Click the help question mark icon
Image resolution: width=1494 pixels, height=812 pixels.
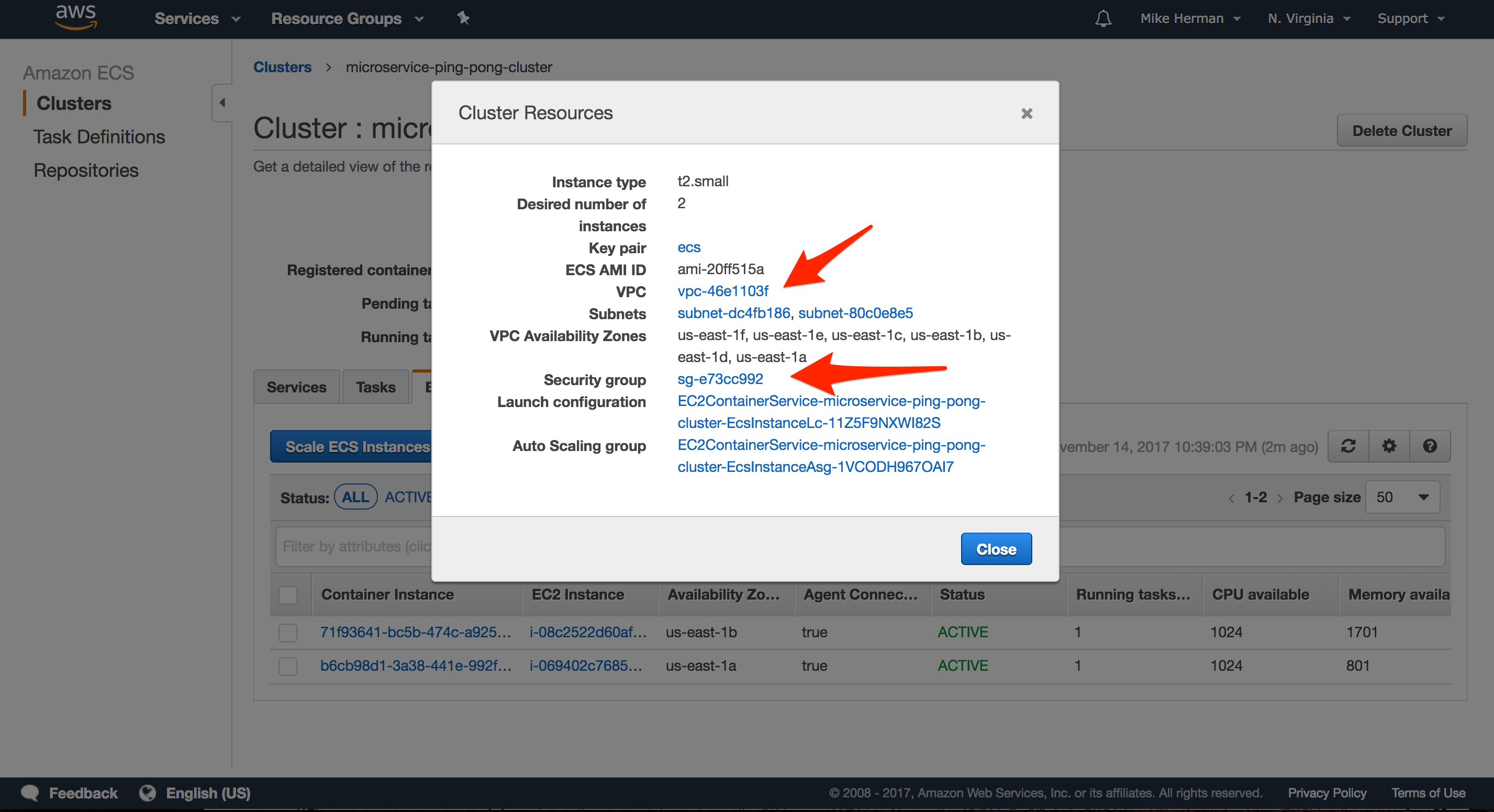click(x=1429, y=446)
